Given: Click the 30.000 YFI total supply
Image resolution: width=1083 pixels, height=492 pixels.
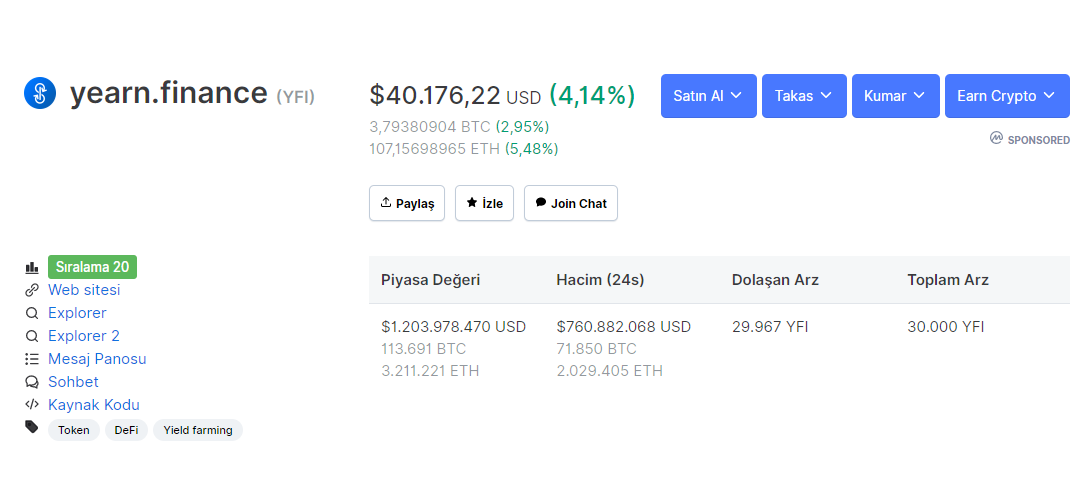Looking at the screenshot, I should (x=946, y=327).
